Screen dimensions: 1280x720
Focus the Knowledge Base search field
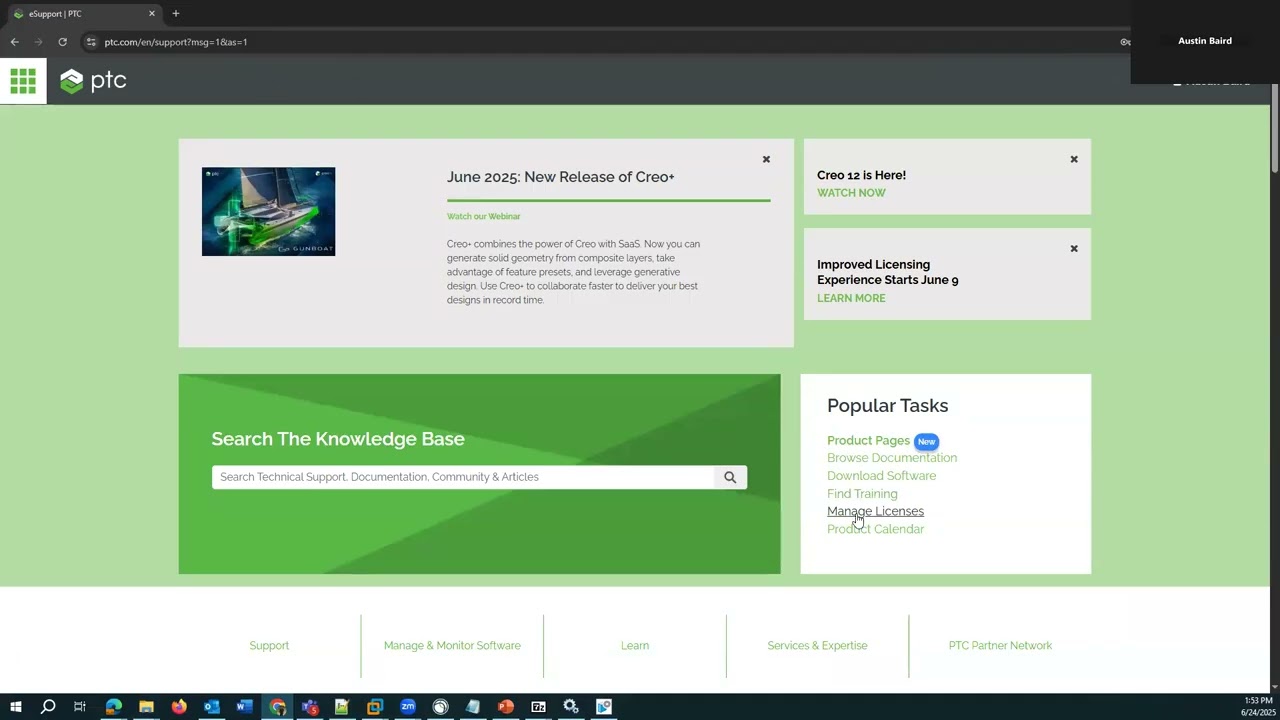pos(463,477)
